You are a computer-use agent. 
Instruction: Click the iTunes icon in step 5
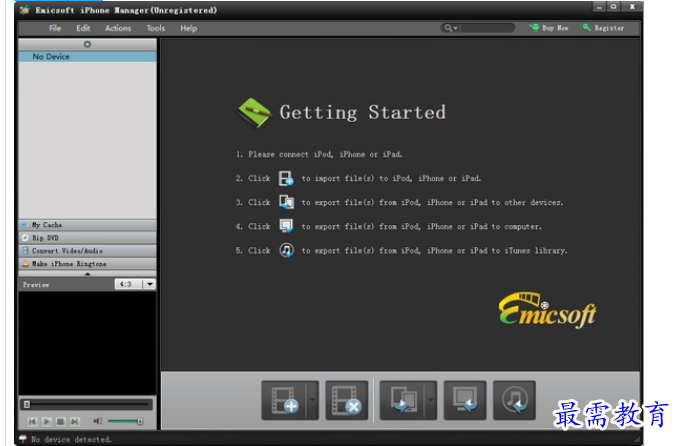(x=286, y=250)
